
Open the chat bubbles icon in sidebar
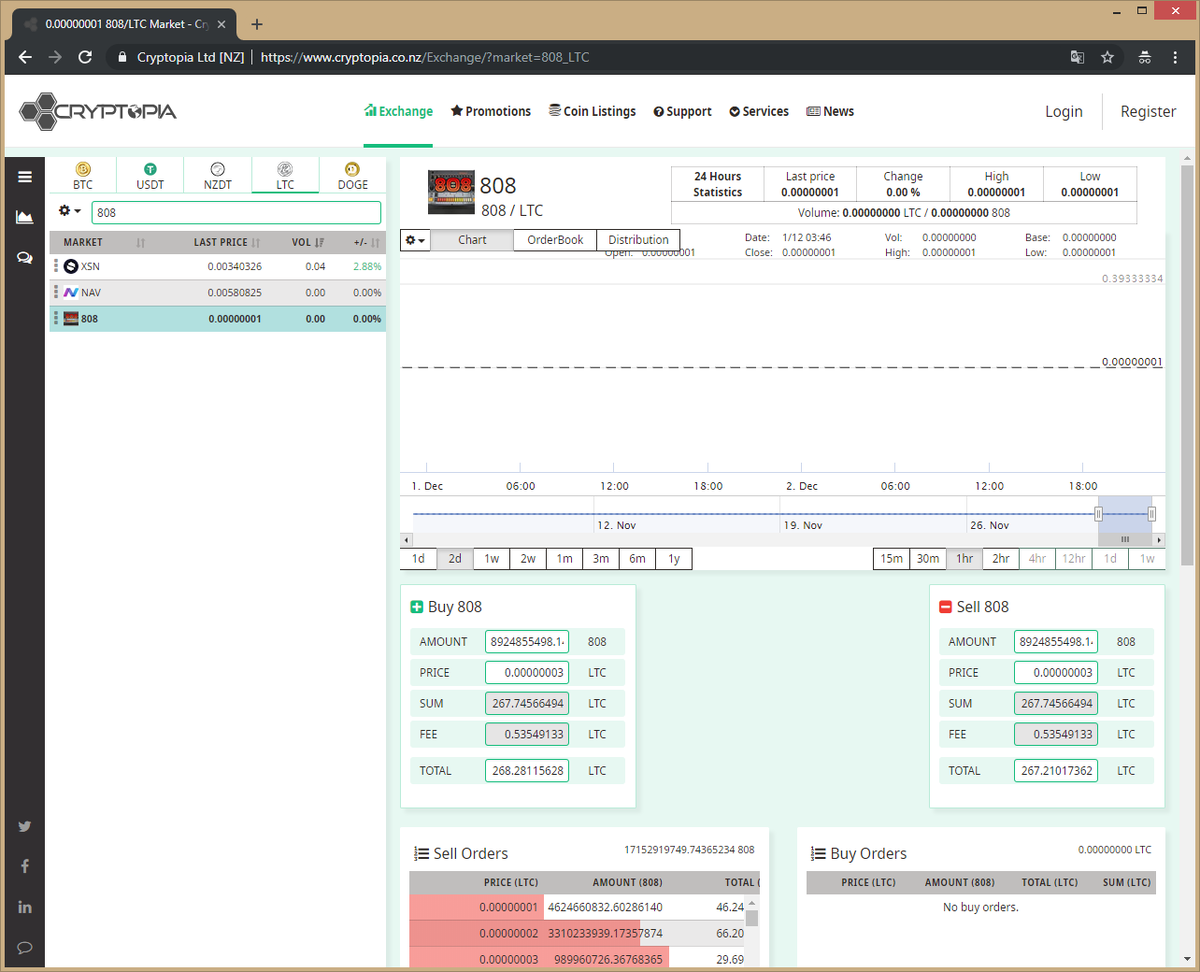[x=25, y=258]
